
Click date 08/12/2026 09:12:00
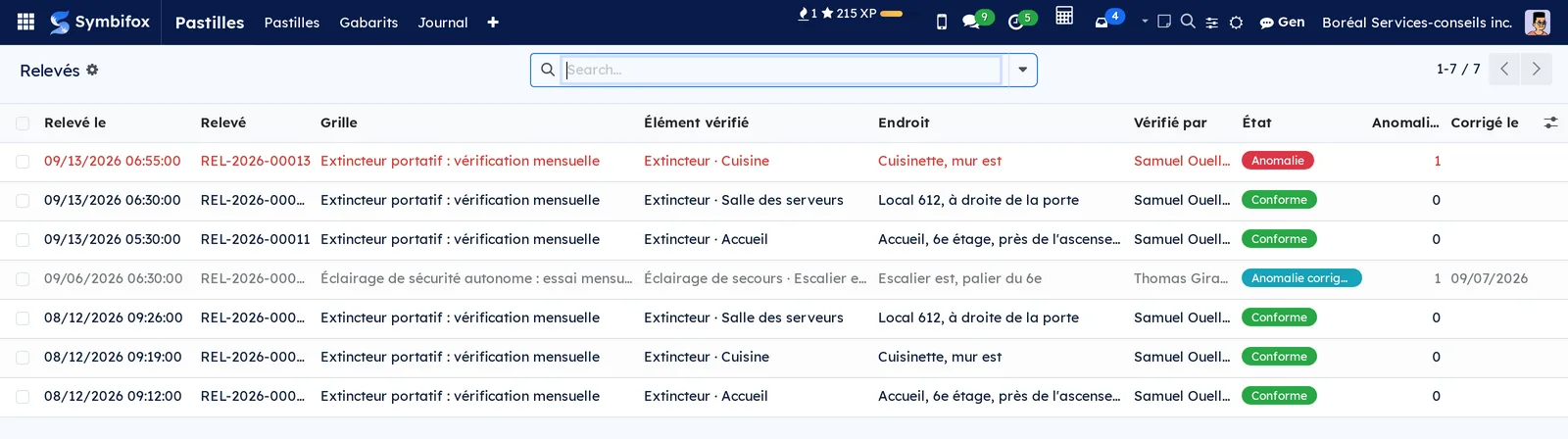pos(113,396)
